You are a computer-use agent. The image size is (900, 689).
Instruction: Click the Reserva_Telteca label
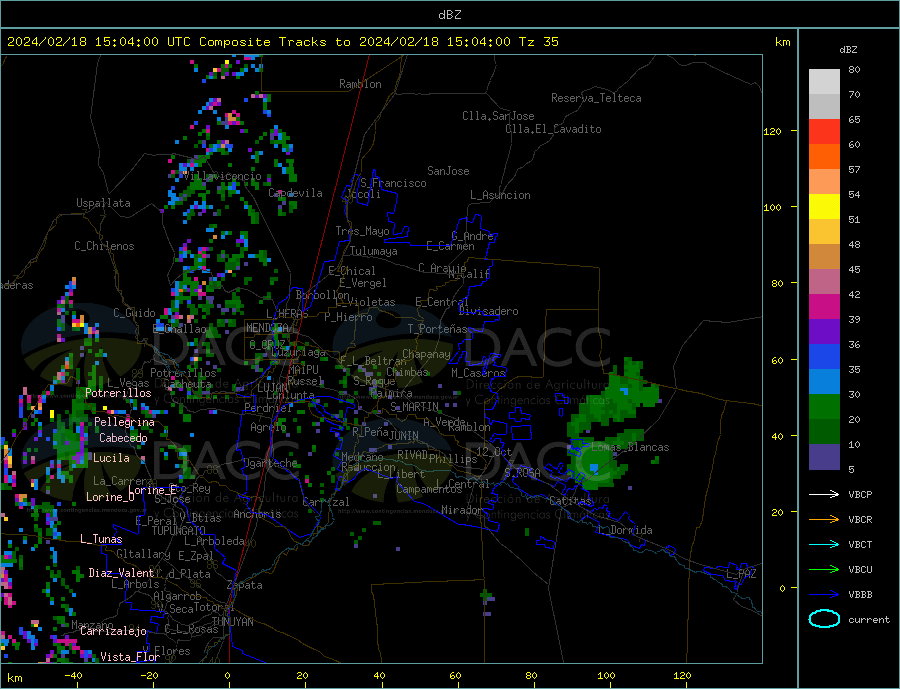[x=596, y=98]
